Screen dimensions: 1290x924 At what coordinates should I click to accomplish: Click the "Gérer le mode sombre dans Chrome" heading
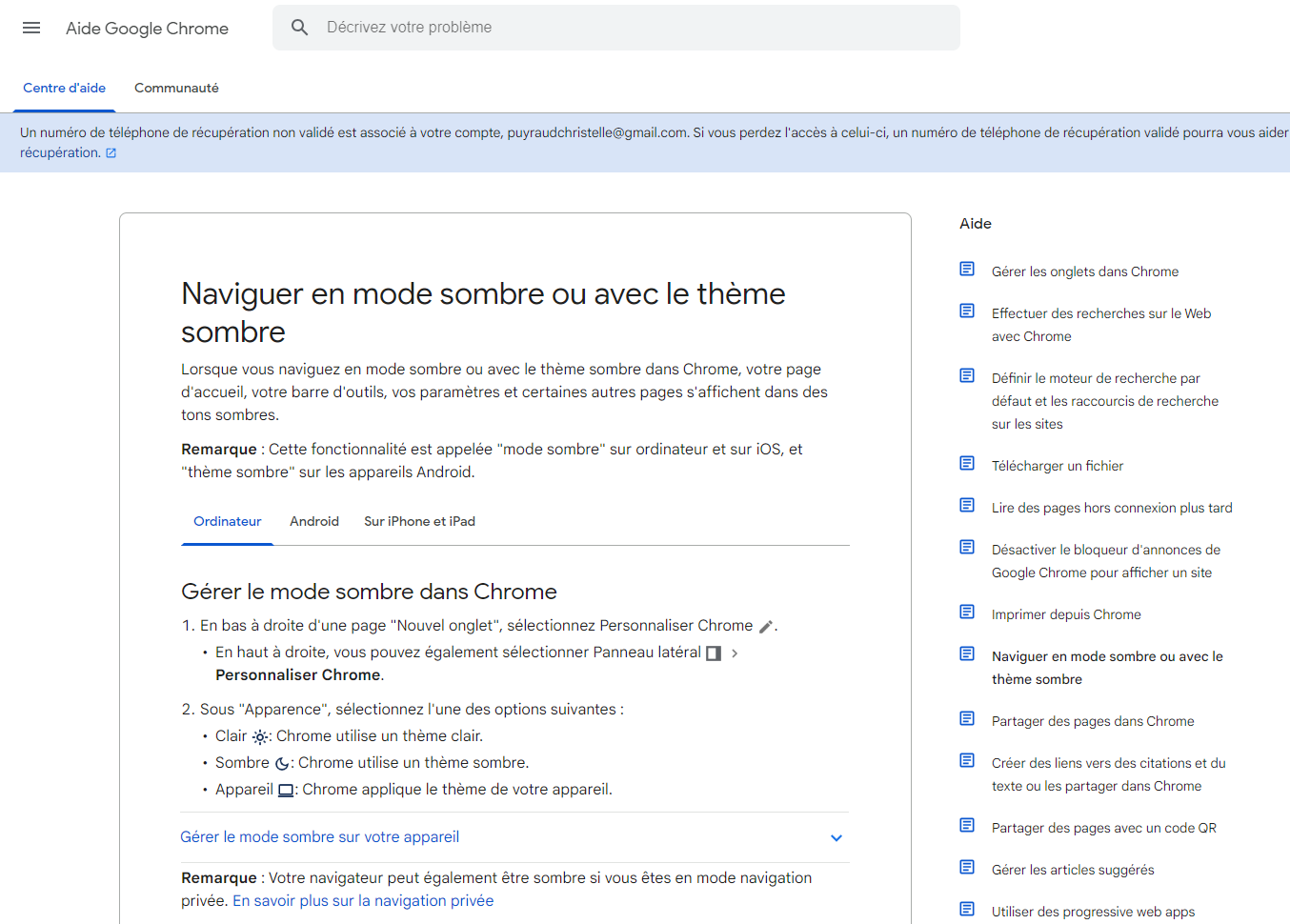pyautogui.click(x=369, y=592)
